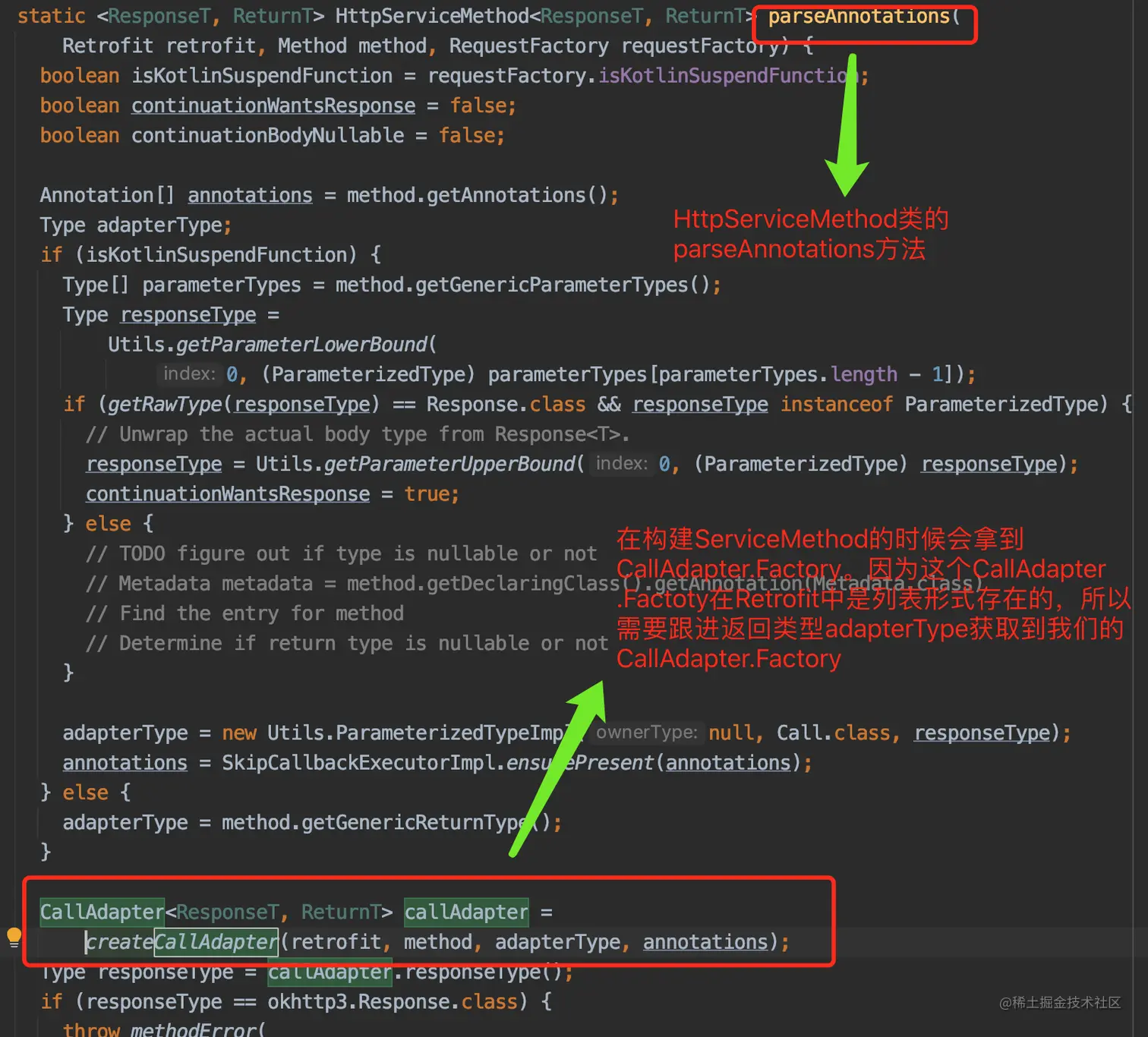Click the yellow lightbulb intention icon
This screenshot has width=1148, height=1037.
click(14, 937)
